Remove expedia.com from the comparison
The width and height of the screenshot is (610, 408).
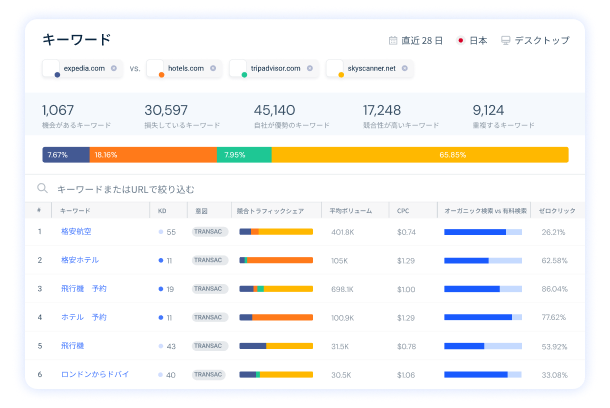click(113, 69)
